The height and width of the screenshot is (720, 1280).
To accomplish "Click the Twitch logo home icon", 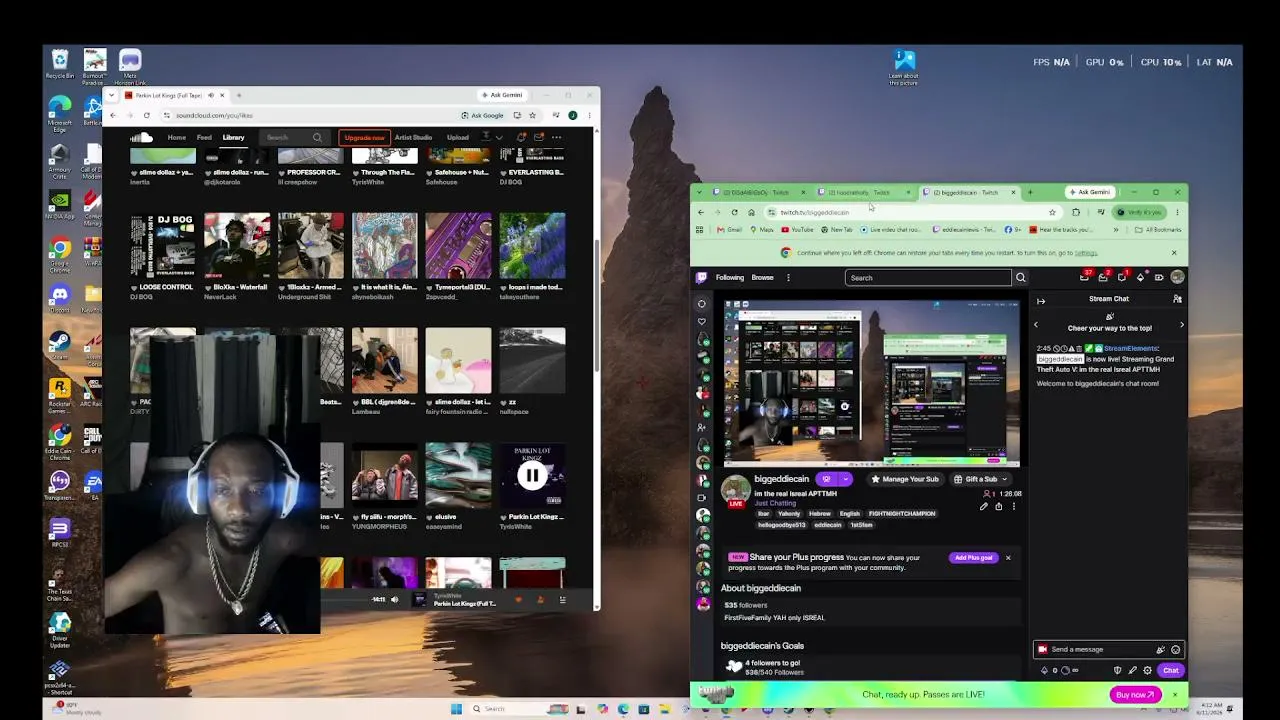I will 702,277.
